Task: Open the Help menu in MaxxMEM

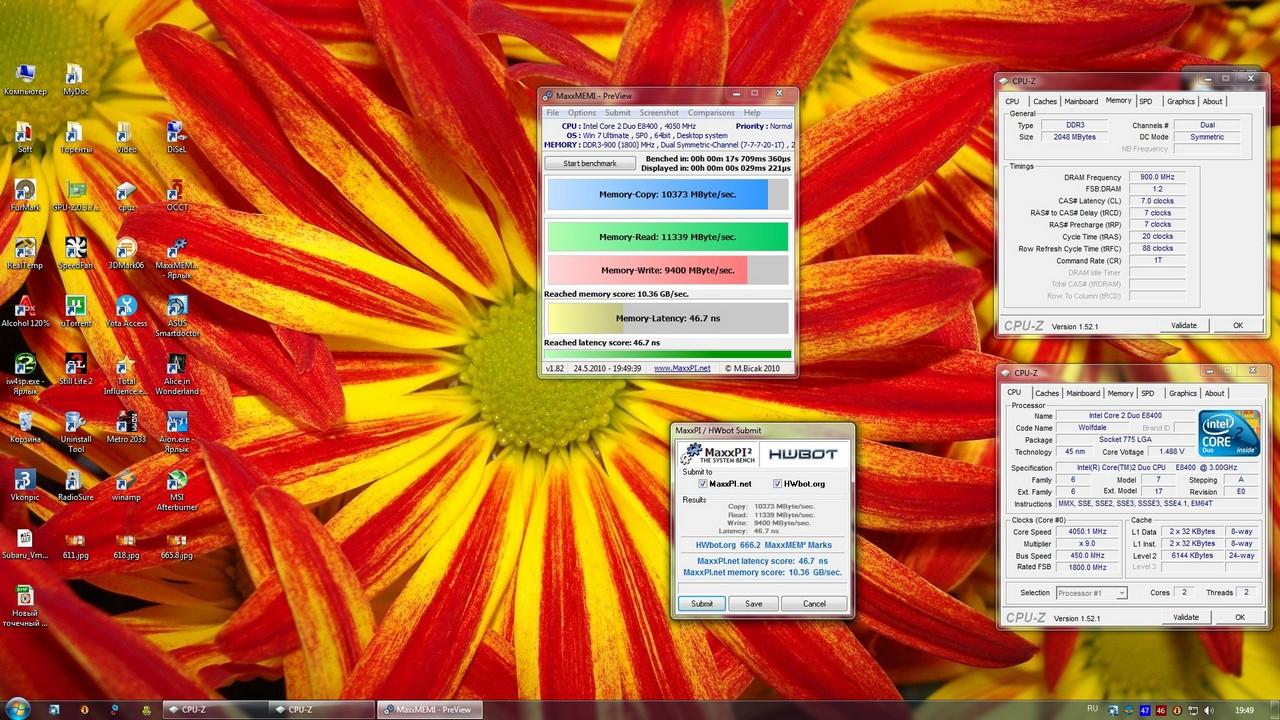Action: point(752,113)
